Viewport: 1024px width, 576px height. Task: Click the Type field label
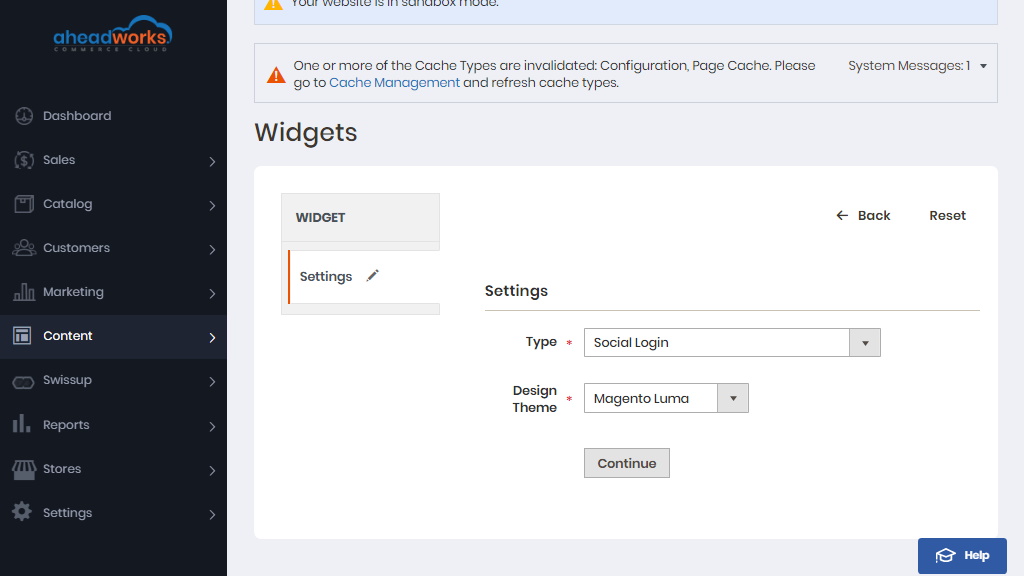[x=541, y=342]
